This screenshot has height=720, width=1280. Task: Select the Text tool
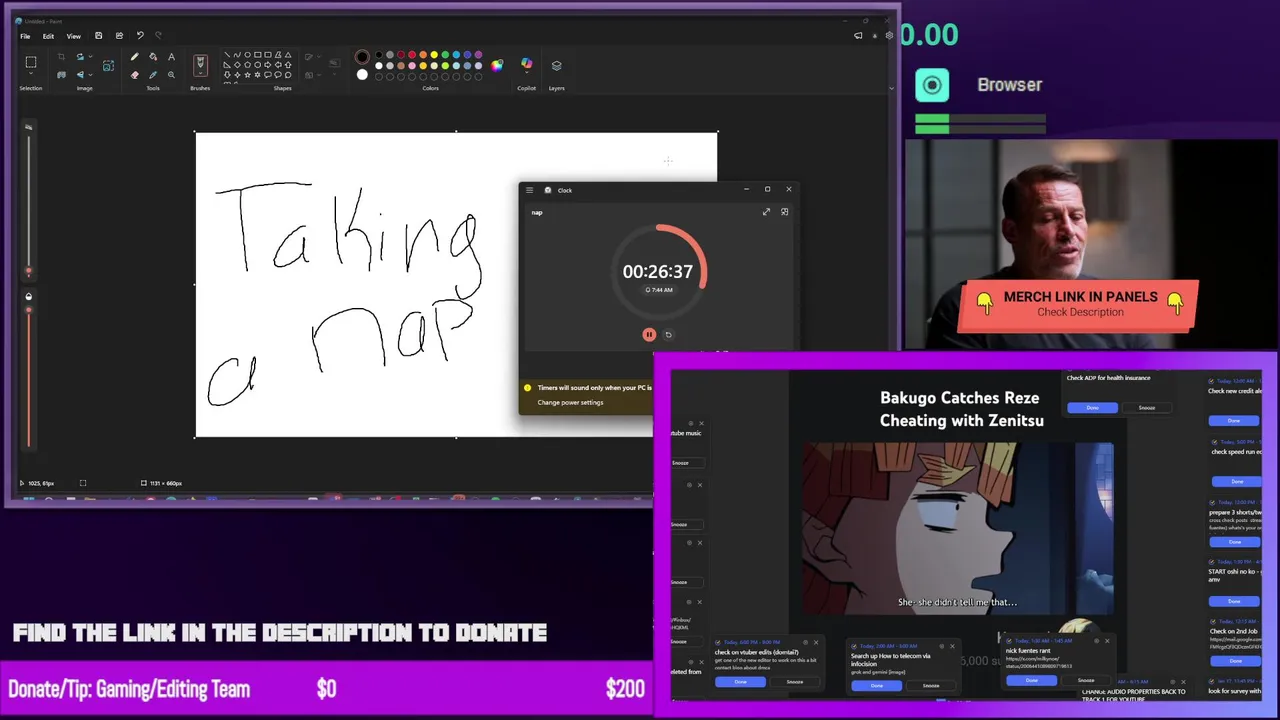click(x=171, y=57)
